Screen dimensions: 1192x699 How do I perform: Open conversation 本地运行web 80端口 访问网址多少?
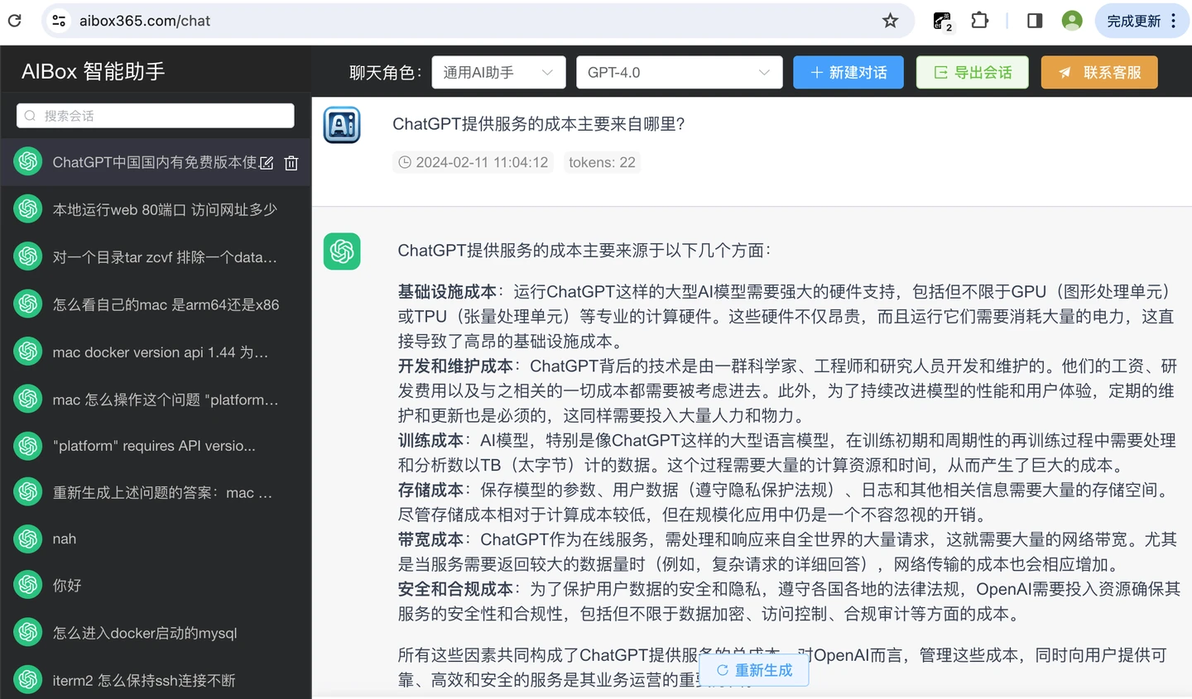pyautogui.click(x=156, y=209)
